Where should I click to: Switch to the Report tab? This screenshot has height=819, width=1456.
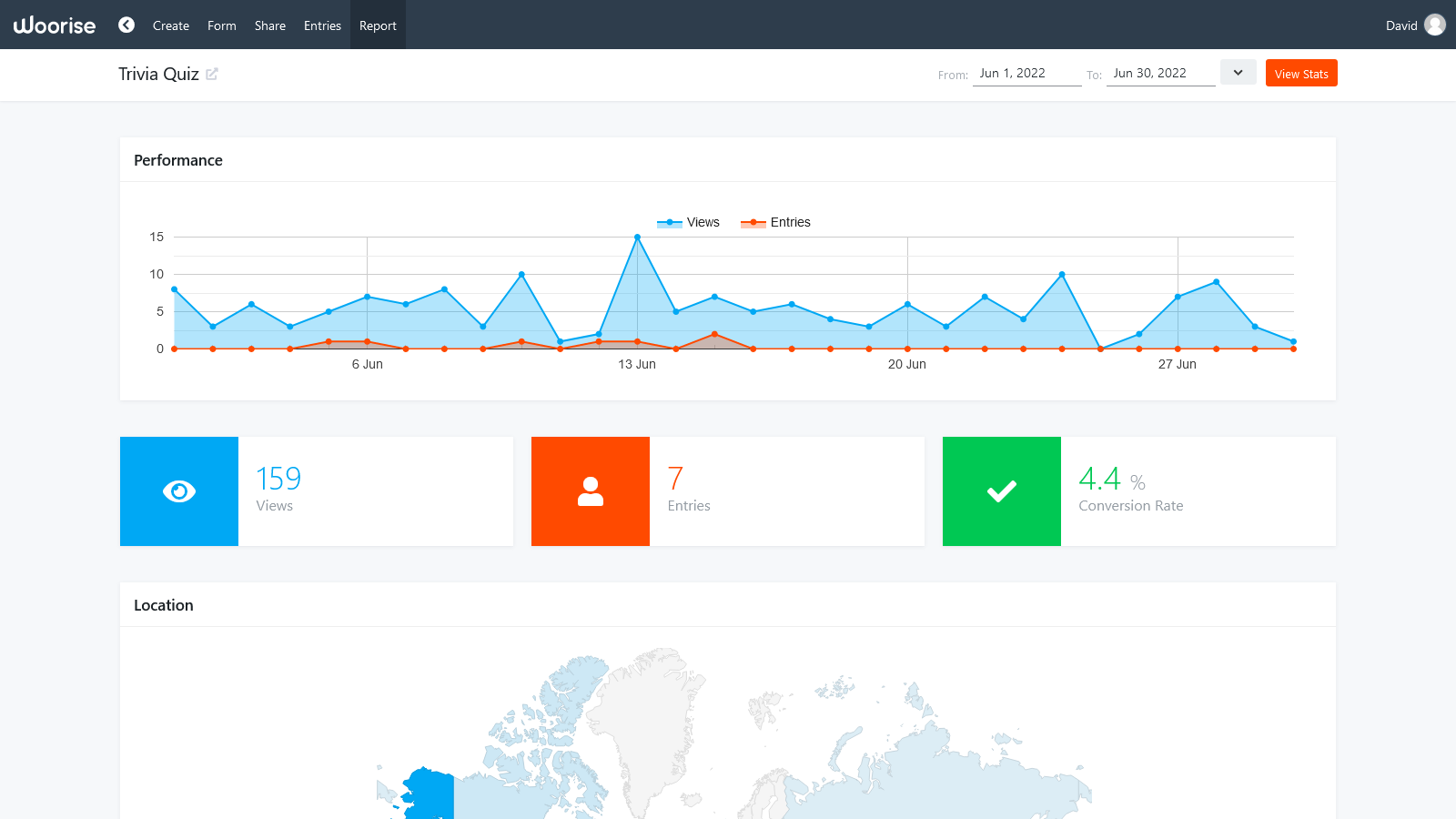pos(378,25)
